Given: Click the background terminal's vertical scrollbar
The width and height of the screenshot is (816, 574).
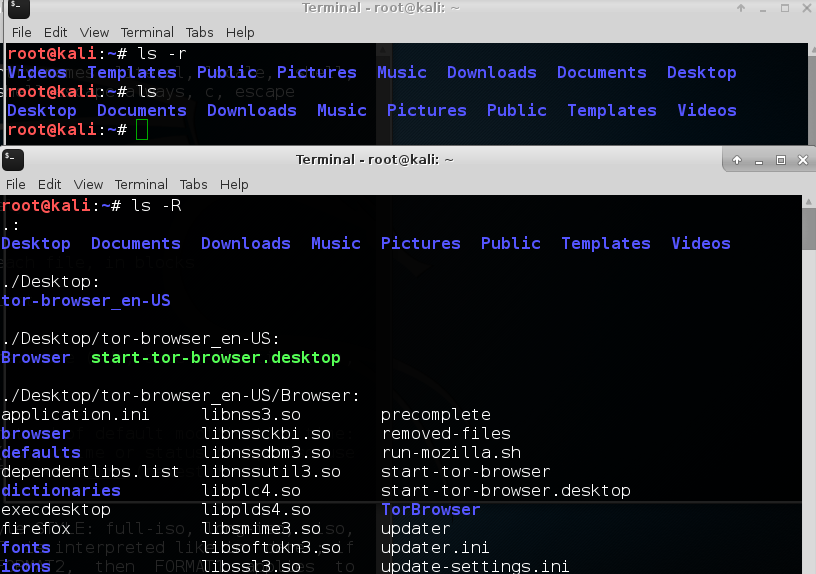Looking at the screenshot, I should [x=812, y=94].
